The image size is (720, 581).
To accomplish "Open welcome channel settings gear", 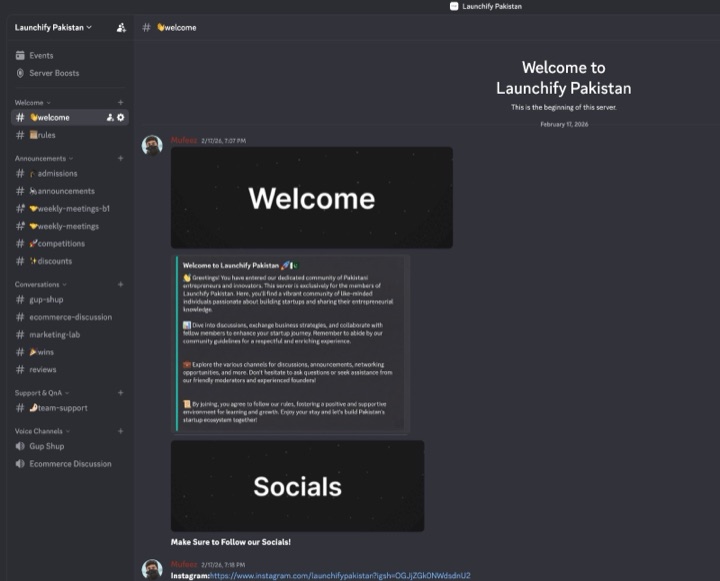I will pos(120,118).
